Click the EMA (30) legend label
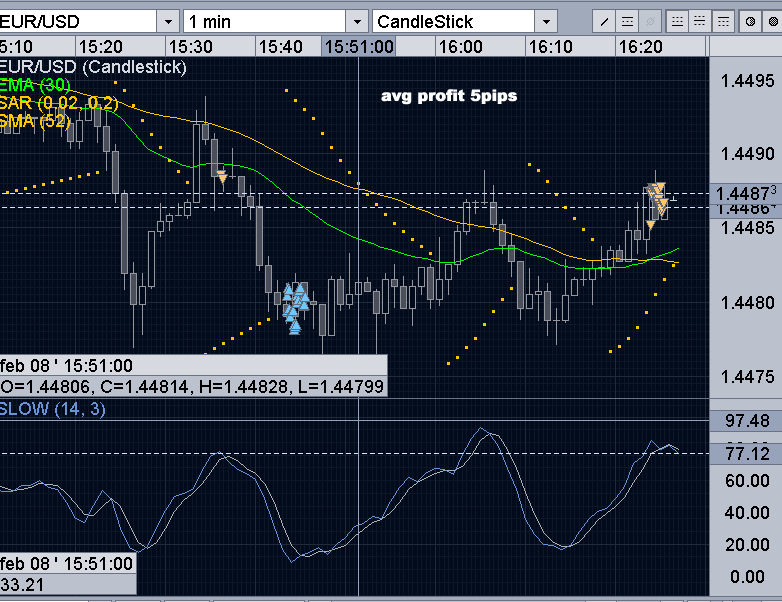The width and height of the screenshot is (782, 602). tap(35, 85)
